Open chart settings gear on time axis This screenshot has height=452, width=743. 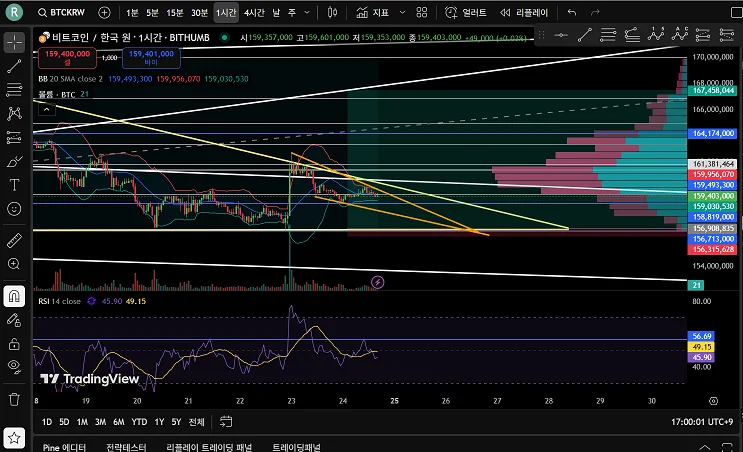point(714,401)
